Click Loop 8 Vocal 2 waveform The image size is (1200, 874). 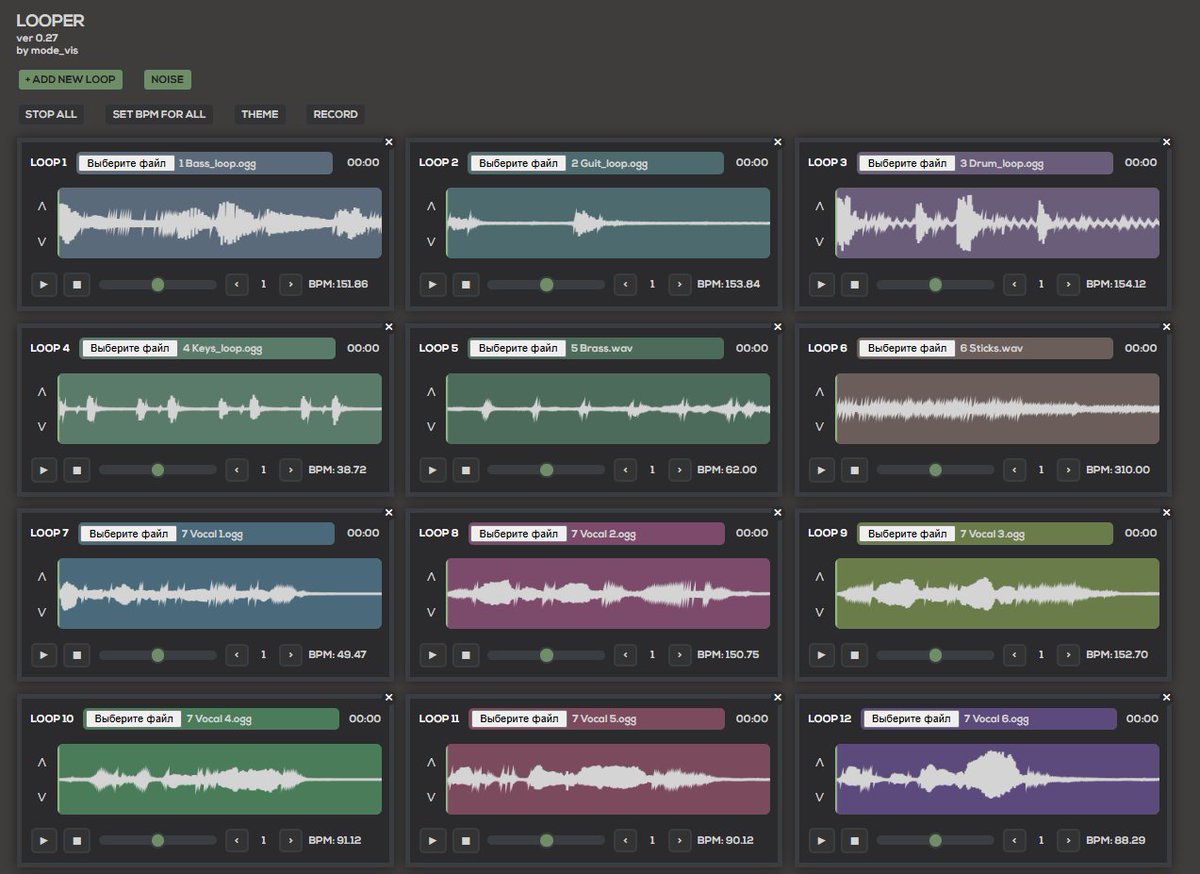(608, 593)
